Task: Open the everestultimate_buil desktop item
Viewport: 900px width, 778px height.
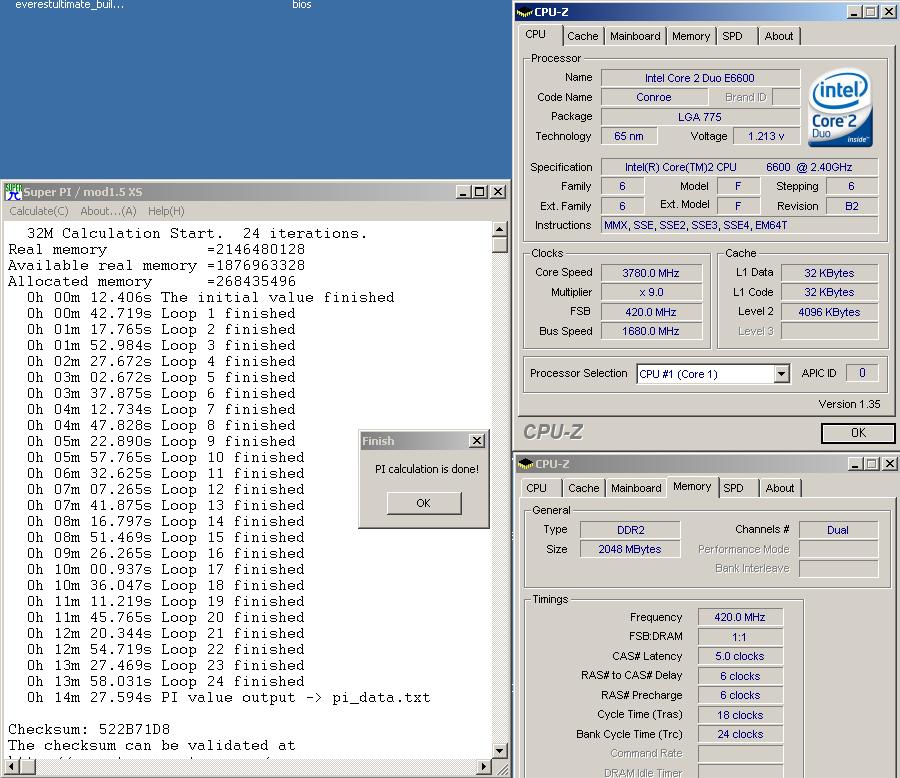Action: (x=69, y=5)
